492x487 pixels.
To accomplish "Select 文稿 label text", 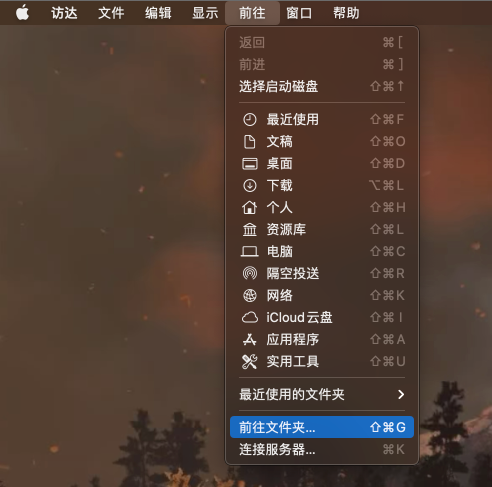I will [x=279, y=142].
